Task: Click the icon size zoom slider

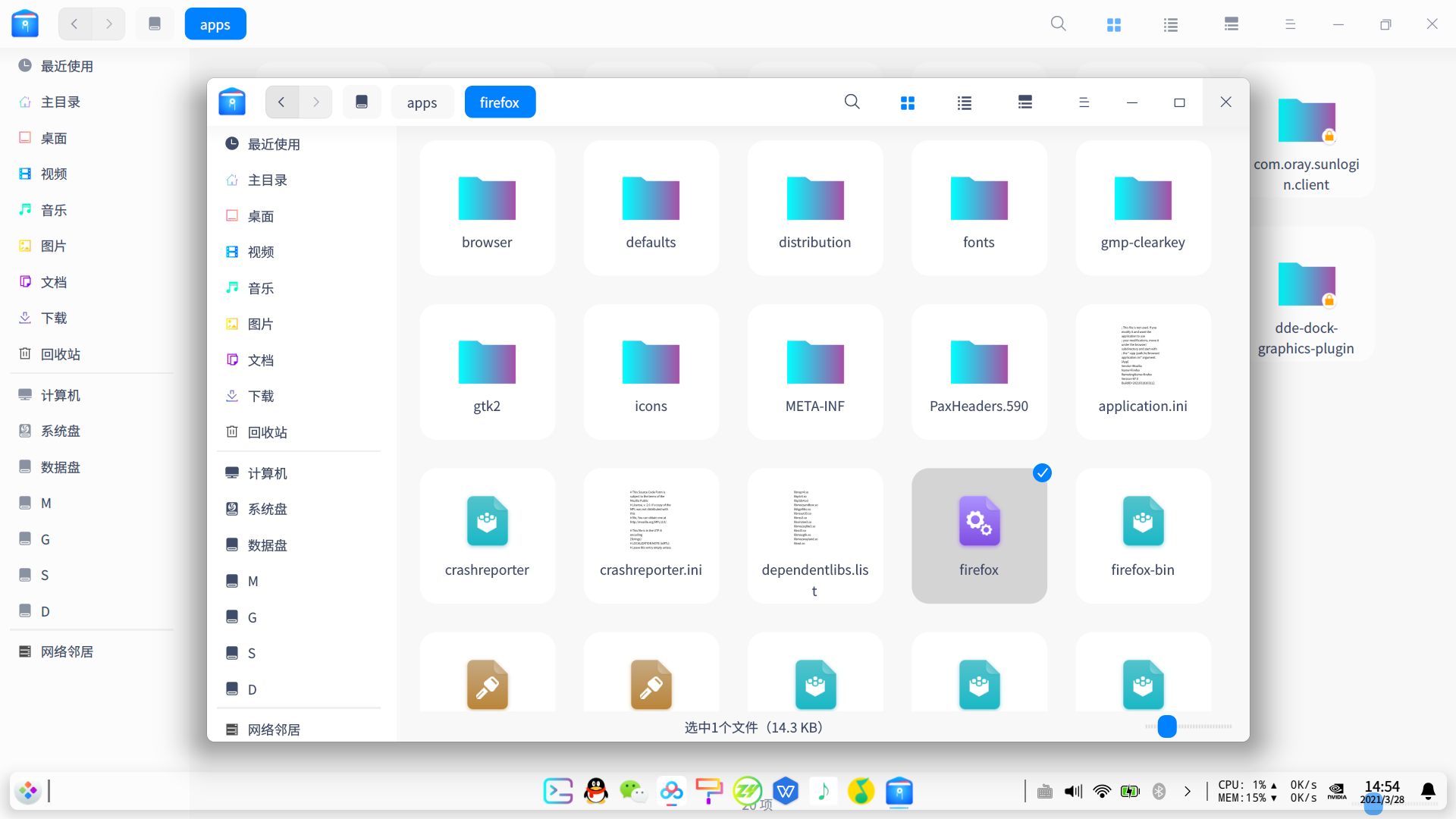Action: click(x=1167, y=726)
